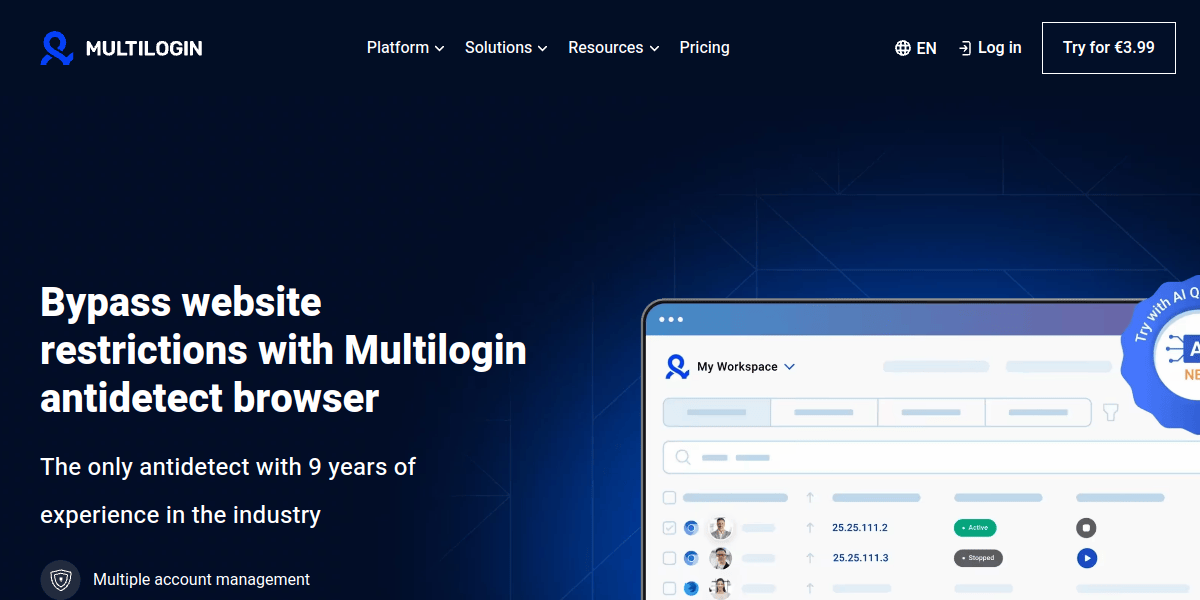Click the browser icon on the 25.25.111.2 row
Screen dimensions: 1200x600
(x=691, y=528)
